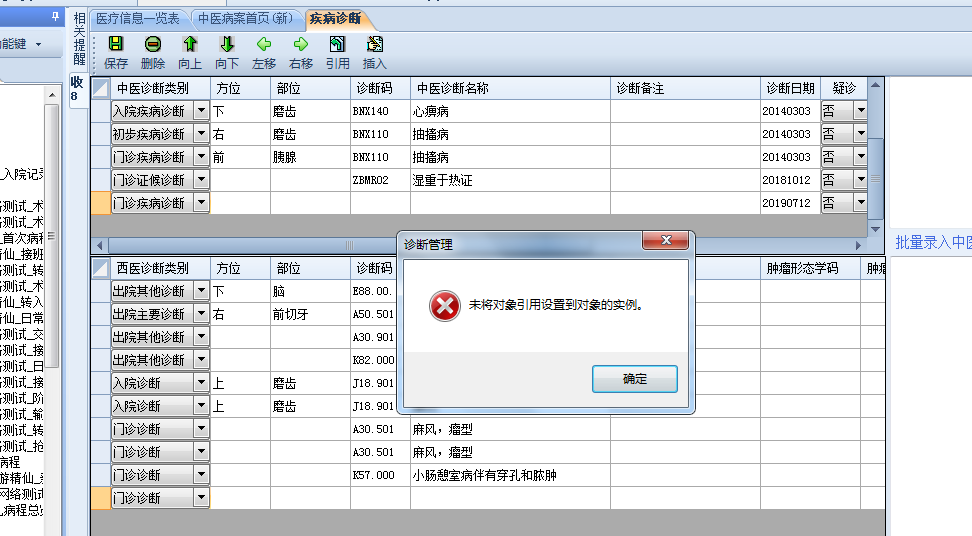This screenshot has width=972, height=536.
Task: Open 疑诊 dropdown for 20190712 row
Action: coord(860,203)
